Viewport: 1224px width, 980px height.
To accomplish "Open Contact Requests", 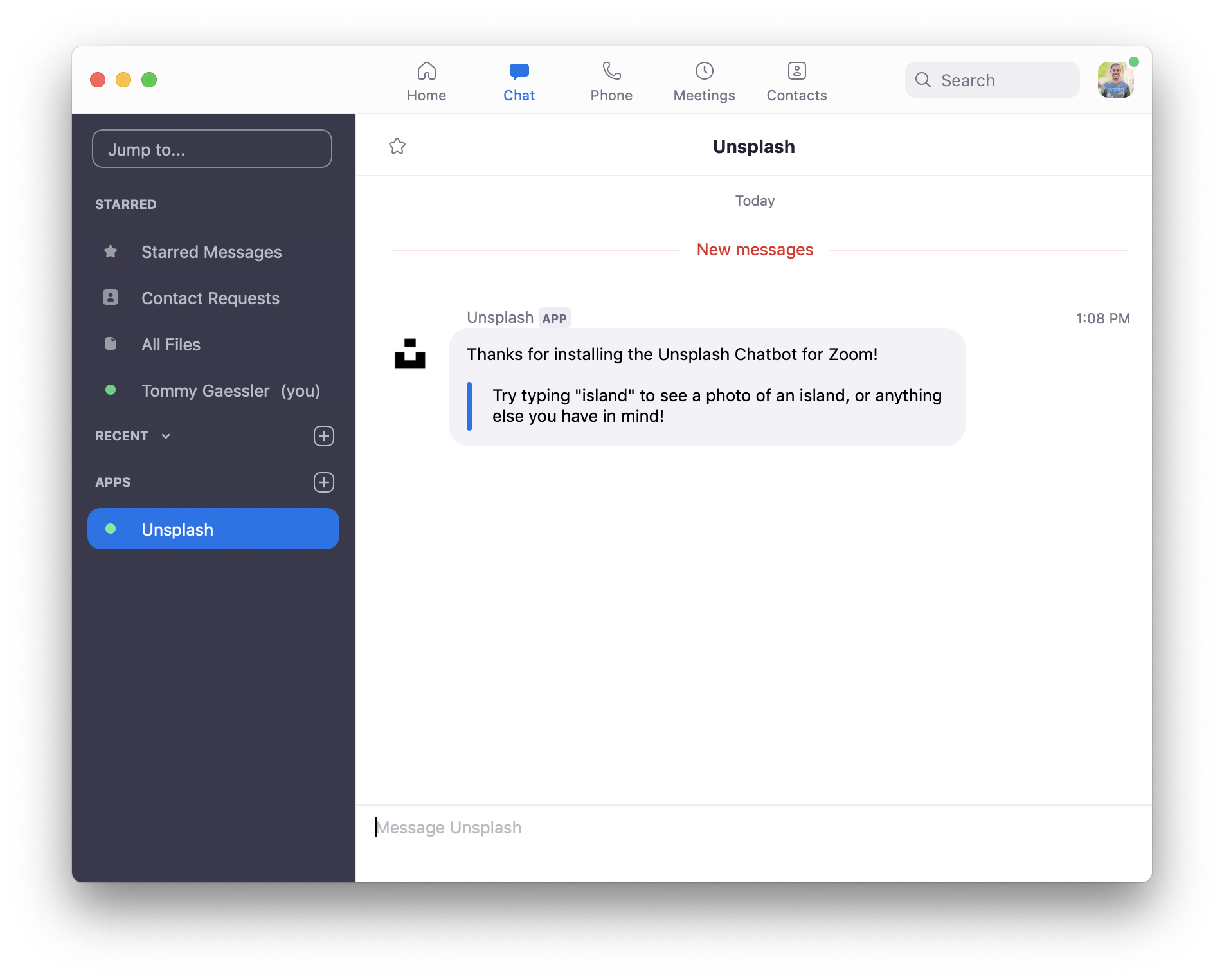I will (x=213, y=298).
